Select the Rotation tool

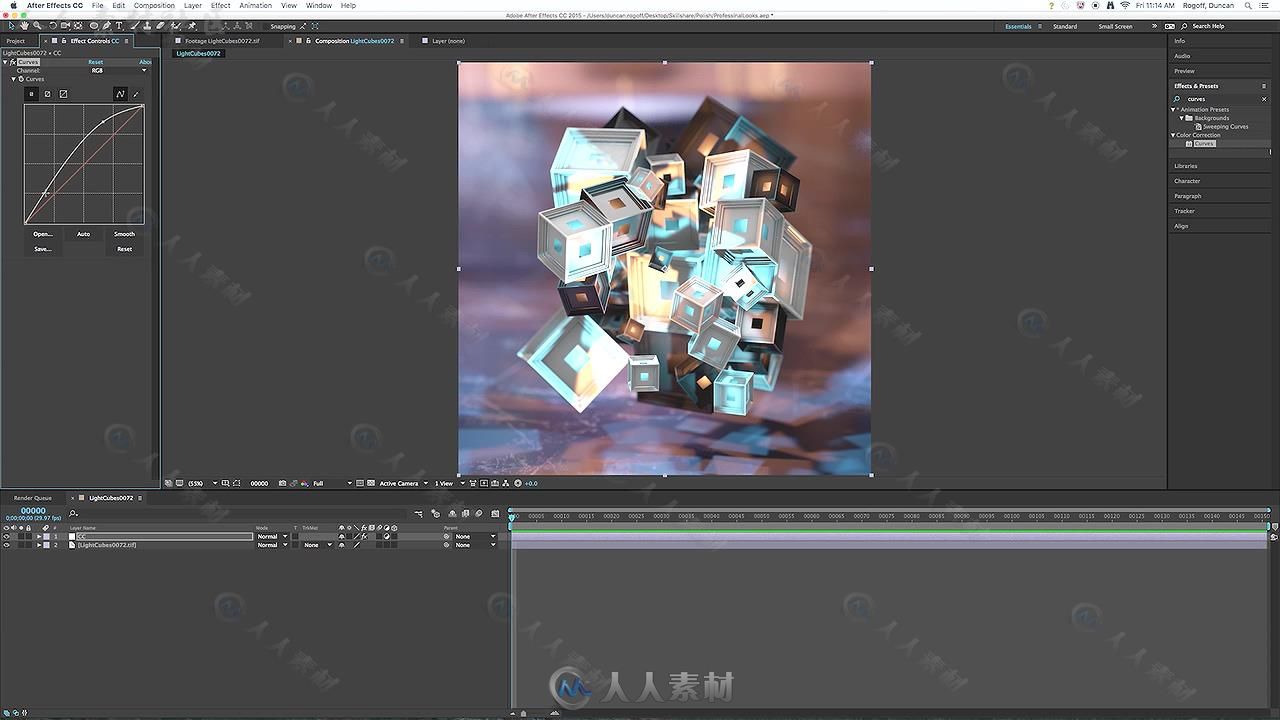(x=52, y=25)
